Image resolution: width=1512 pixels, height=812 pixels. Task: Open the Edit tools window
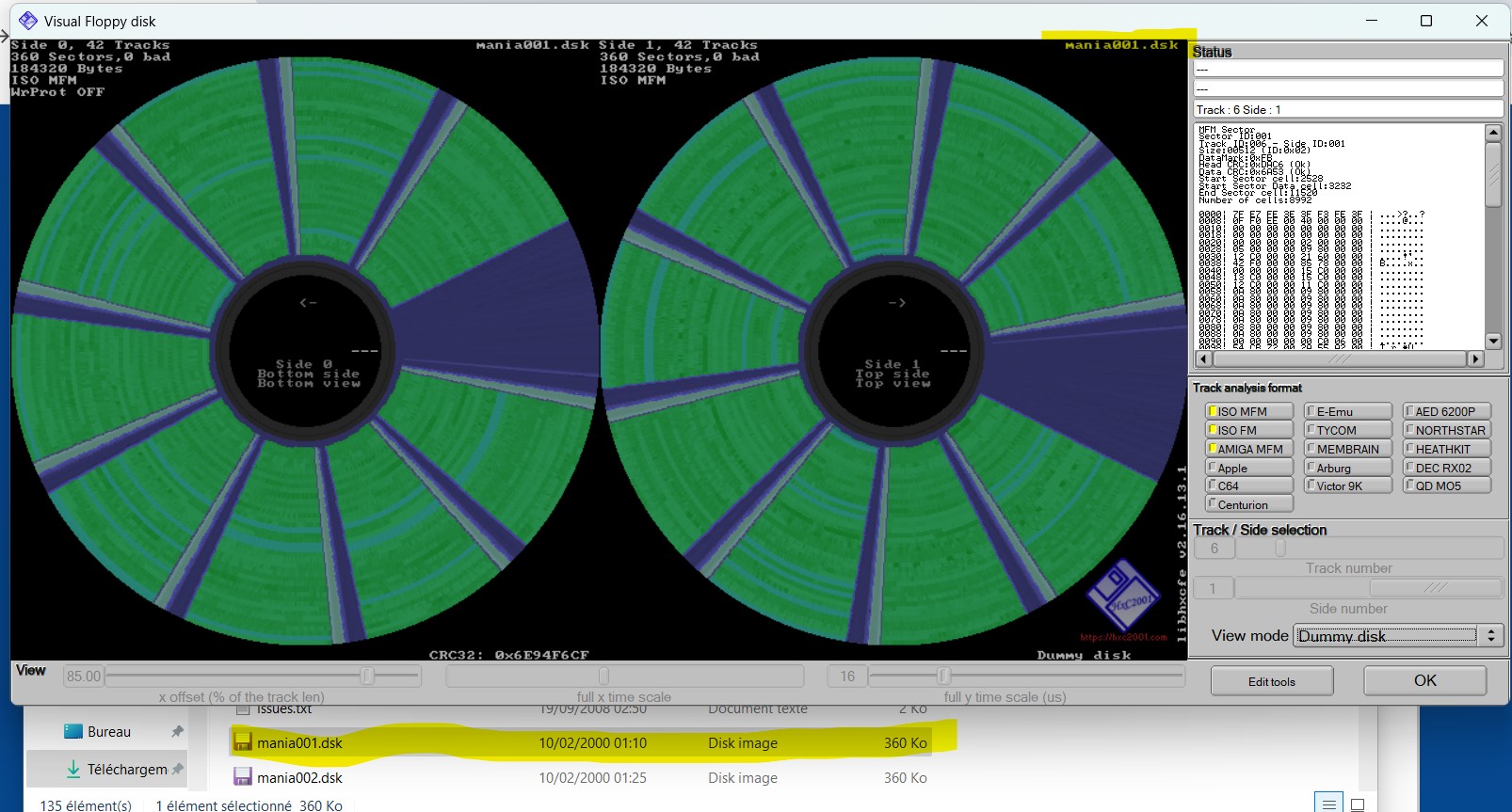pyautogui.click(x=1271, y=681)
